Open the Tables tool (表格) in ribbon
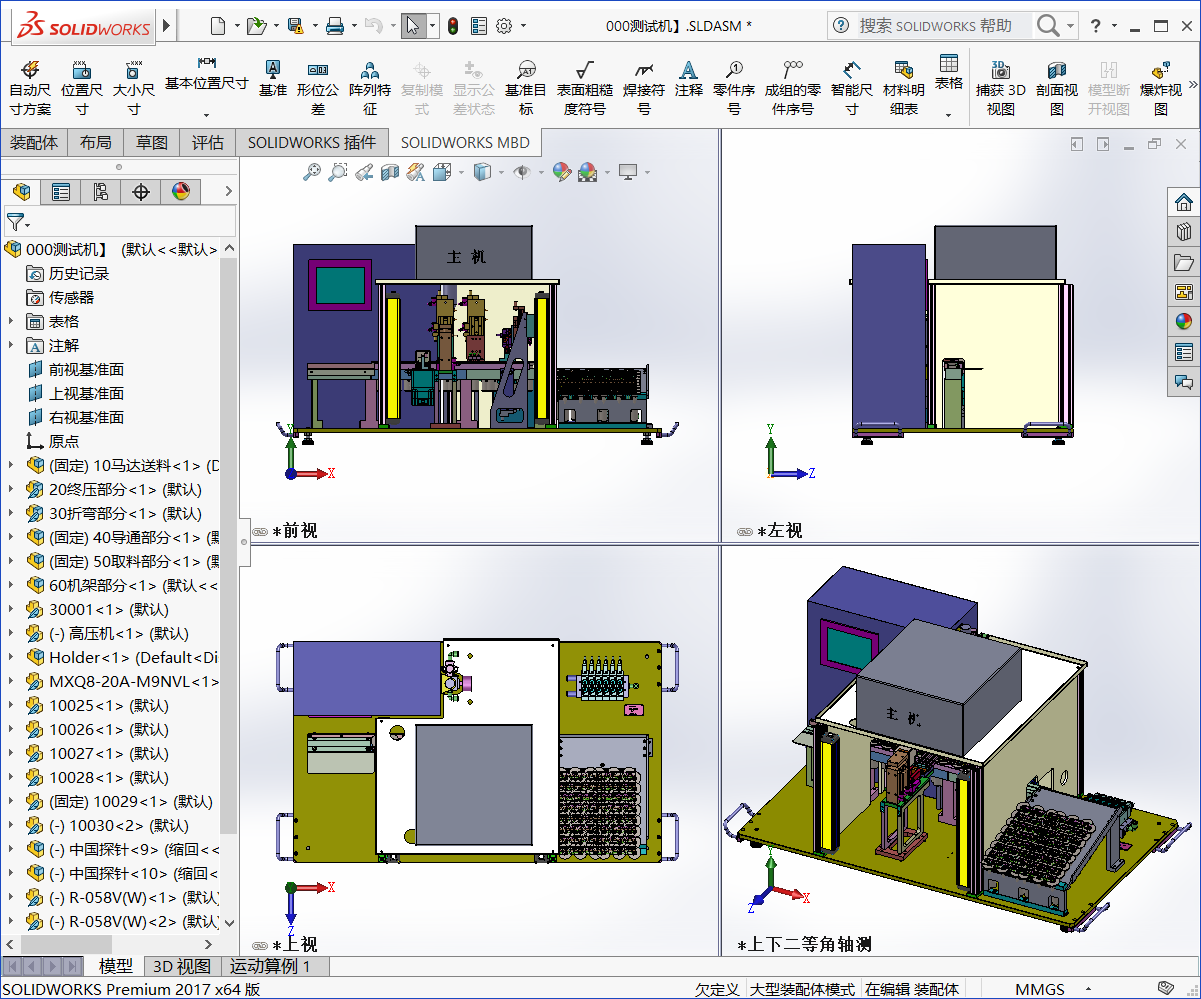 coord(949,87)
